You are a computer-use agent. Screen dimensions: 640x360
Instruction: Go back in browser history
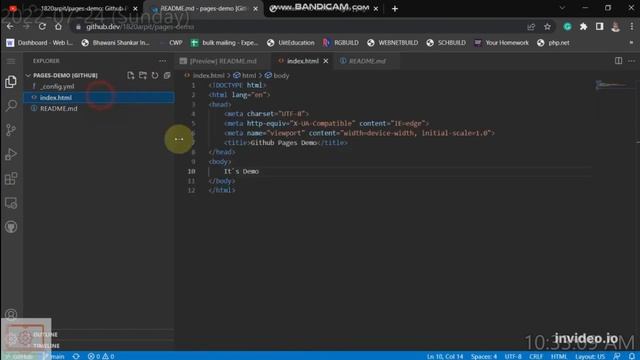[10, 27]
